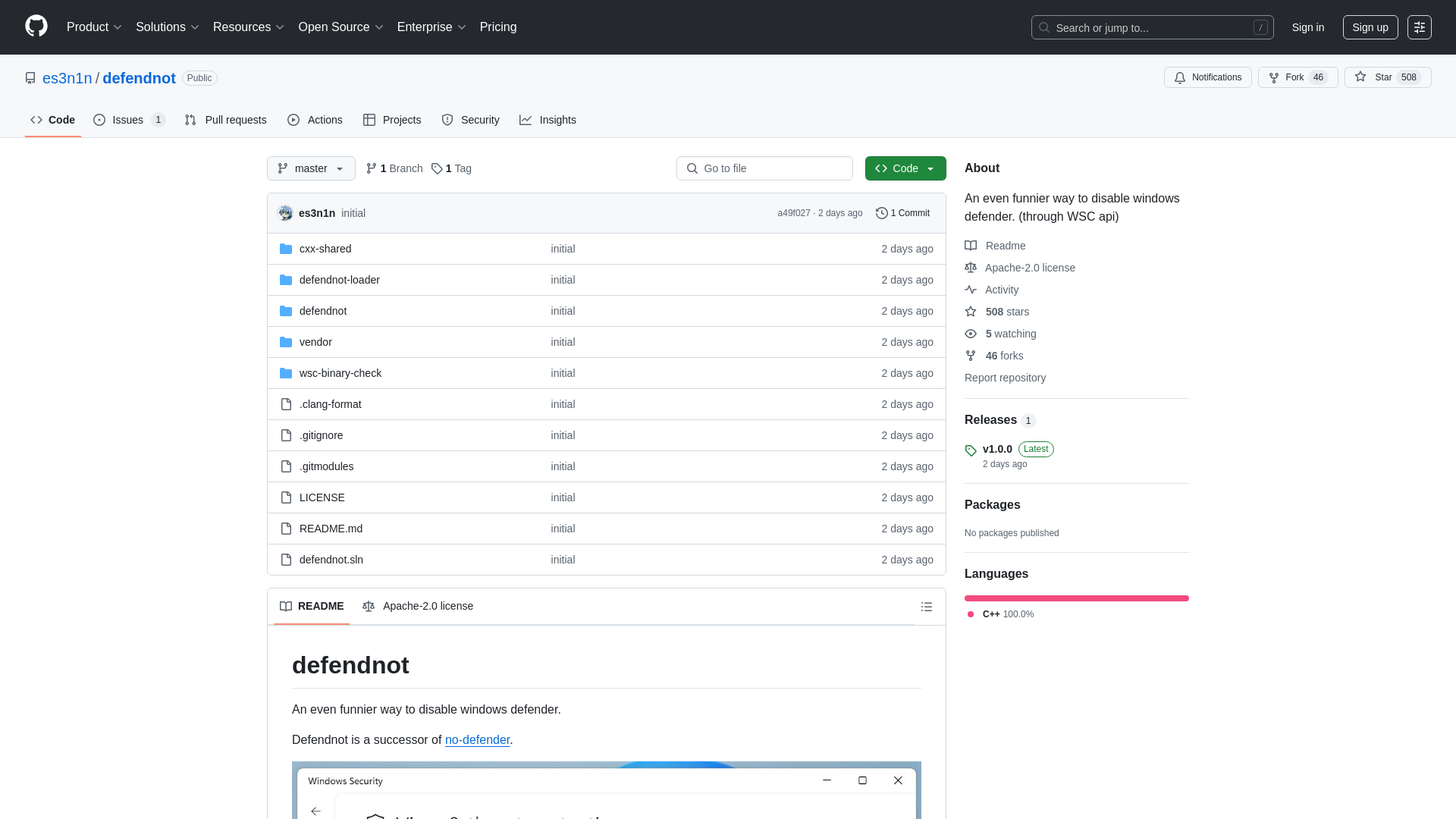The height and width of the screenshot is (819, 1456).
Task: Click the .gitignore file icon
Action: 286,435
